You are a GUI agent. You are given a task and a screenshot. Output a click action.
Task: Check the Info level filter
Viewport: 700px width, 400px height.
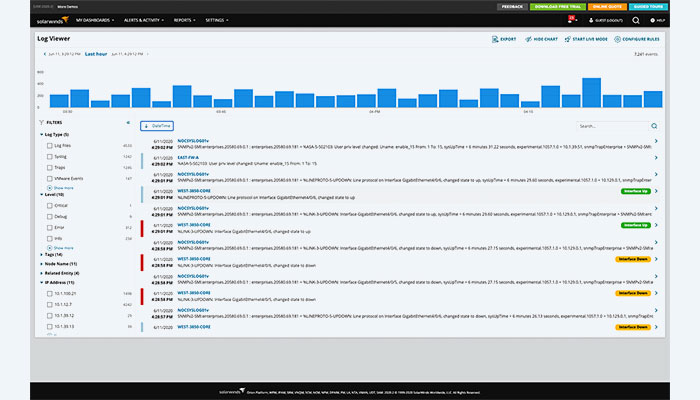[50, 238]
